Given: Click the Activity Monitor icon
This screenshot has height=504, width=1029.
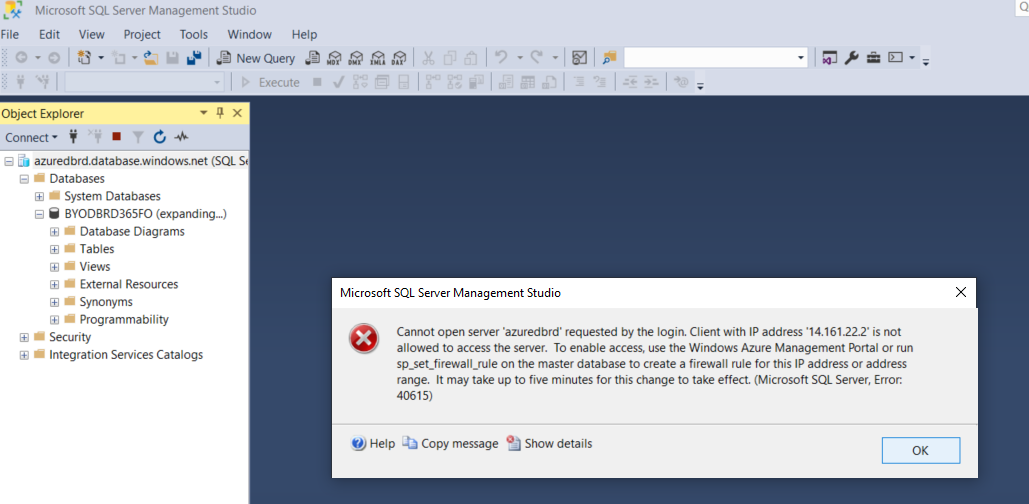Looking at the screenshot, I should tap(579, 58).
